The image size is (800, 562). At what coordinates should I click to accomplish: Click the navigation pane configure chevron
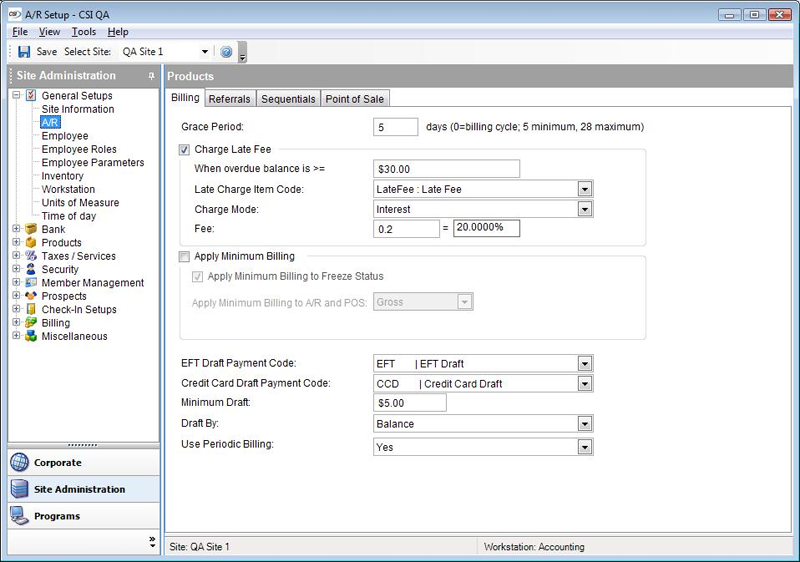[152, 542]
